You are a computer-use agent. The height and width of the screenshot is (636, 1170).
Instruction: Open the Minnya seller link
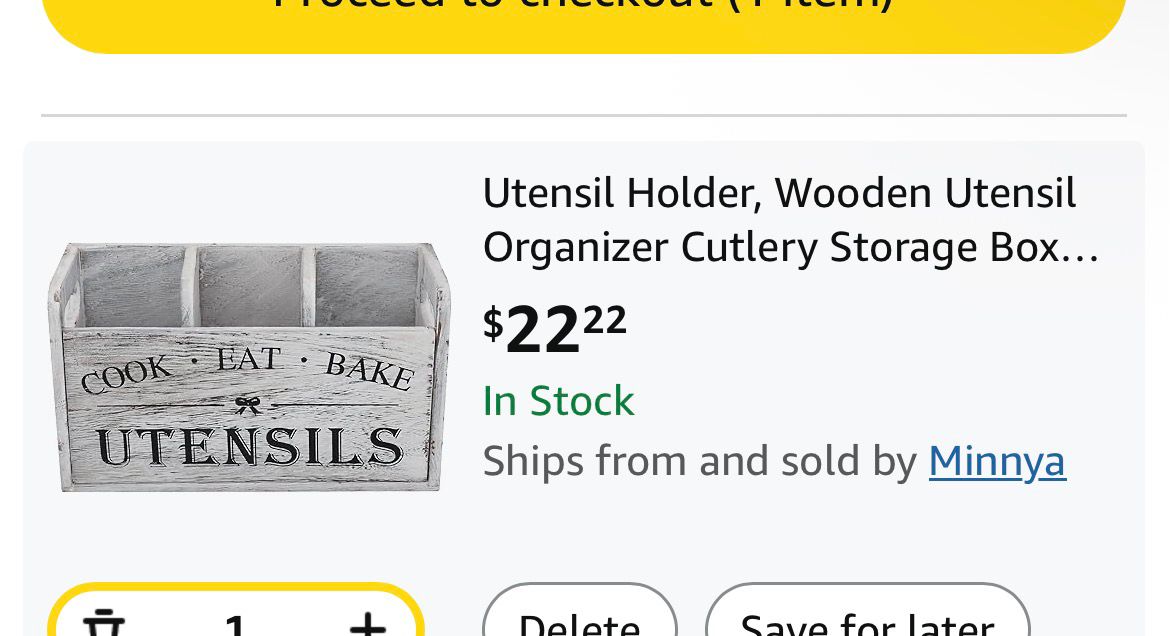[997, 461]
